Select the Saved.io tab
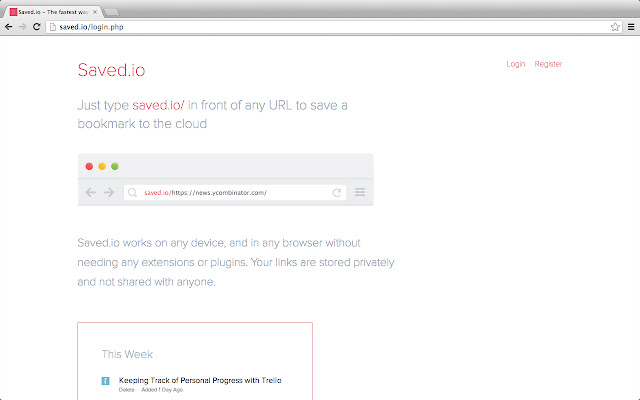 tap(53, 12)
